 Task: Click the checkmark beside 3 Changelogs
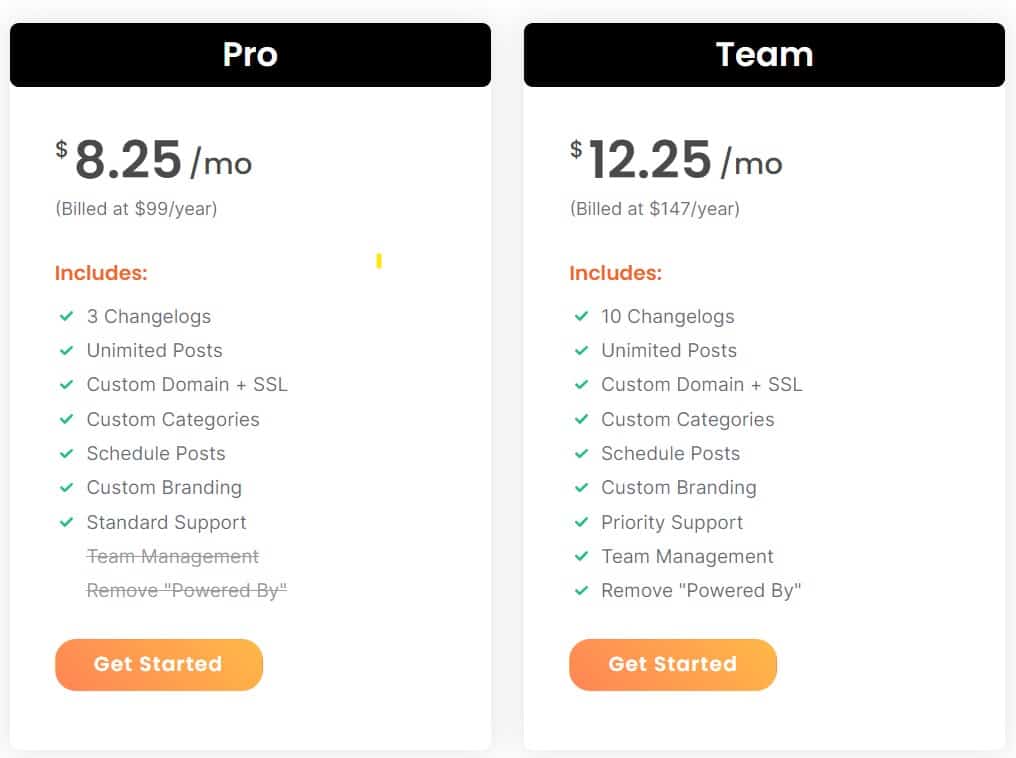67,317
